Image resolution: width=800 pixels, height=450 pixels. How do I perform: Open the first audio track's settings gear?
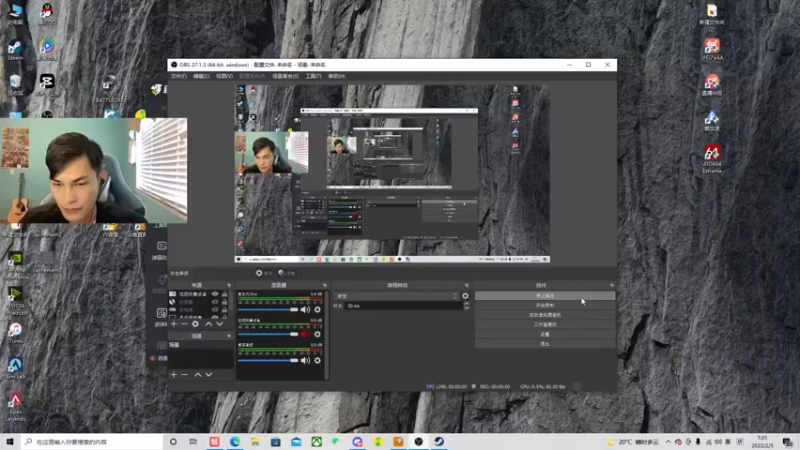pyautogui.click(x=318, y=310)
